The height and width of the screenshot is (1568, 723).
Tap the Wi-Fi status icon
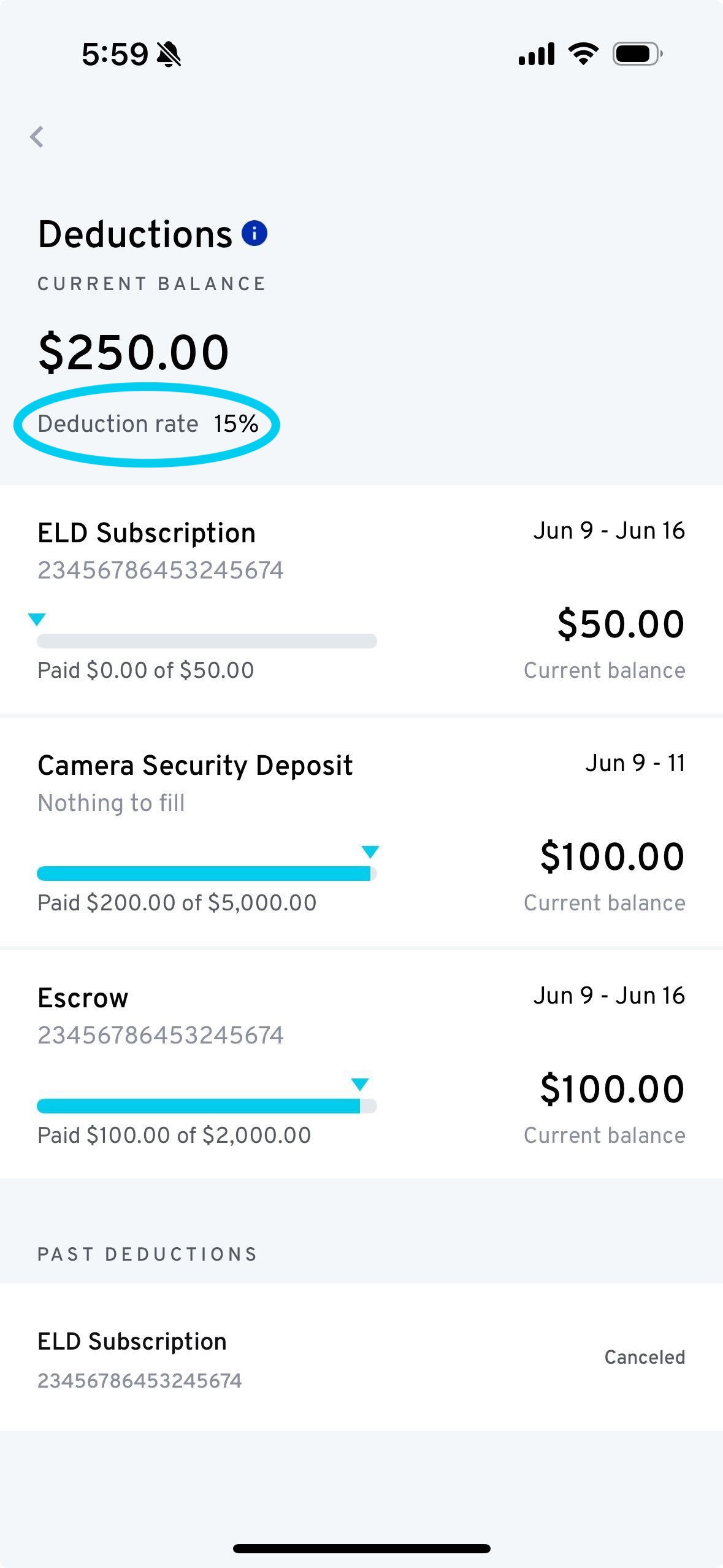(x=583, y=54)
